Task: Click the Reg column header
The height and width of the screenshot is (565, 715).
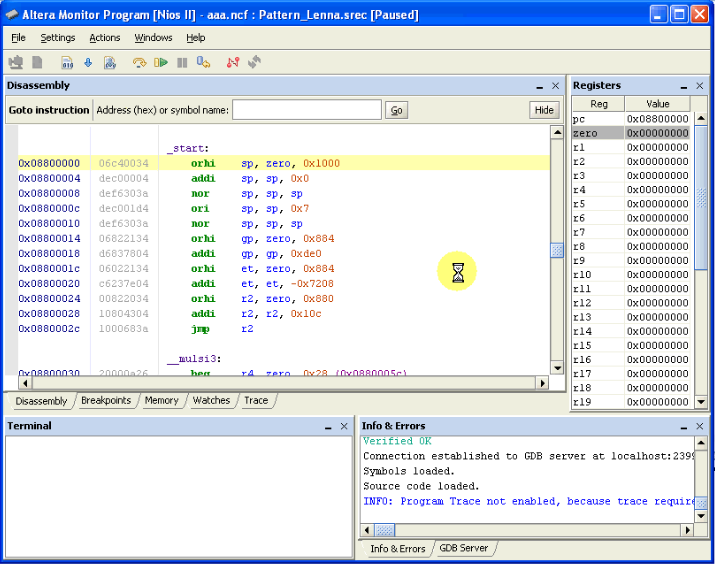Action: point(598,104)
